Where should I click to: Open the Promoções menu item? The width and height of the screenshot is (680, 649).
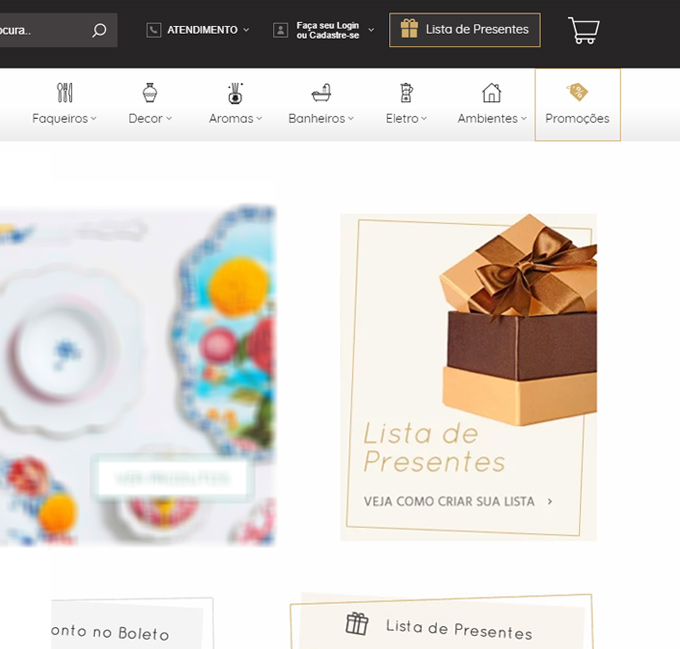(578, 105)
